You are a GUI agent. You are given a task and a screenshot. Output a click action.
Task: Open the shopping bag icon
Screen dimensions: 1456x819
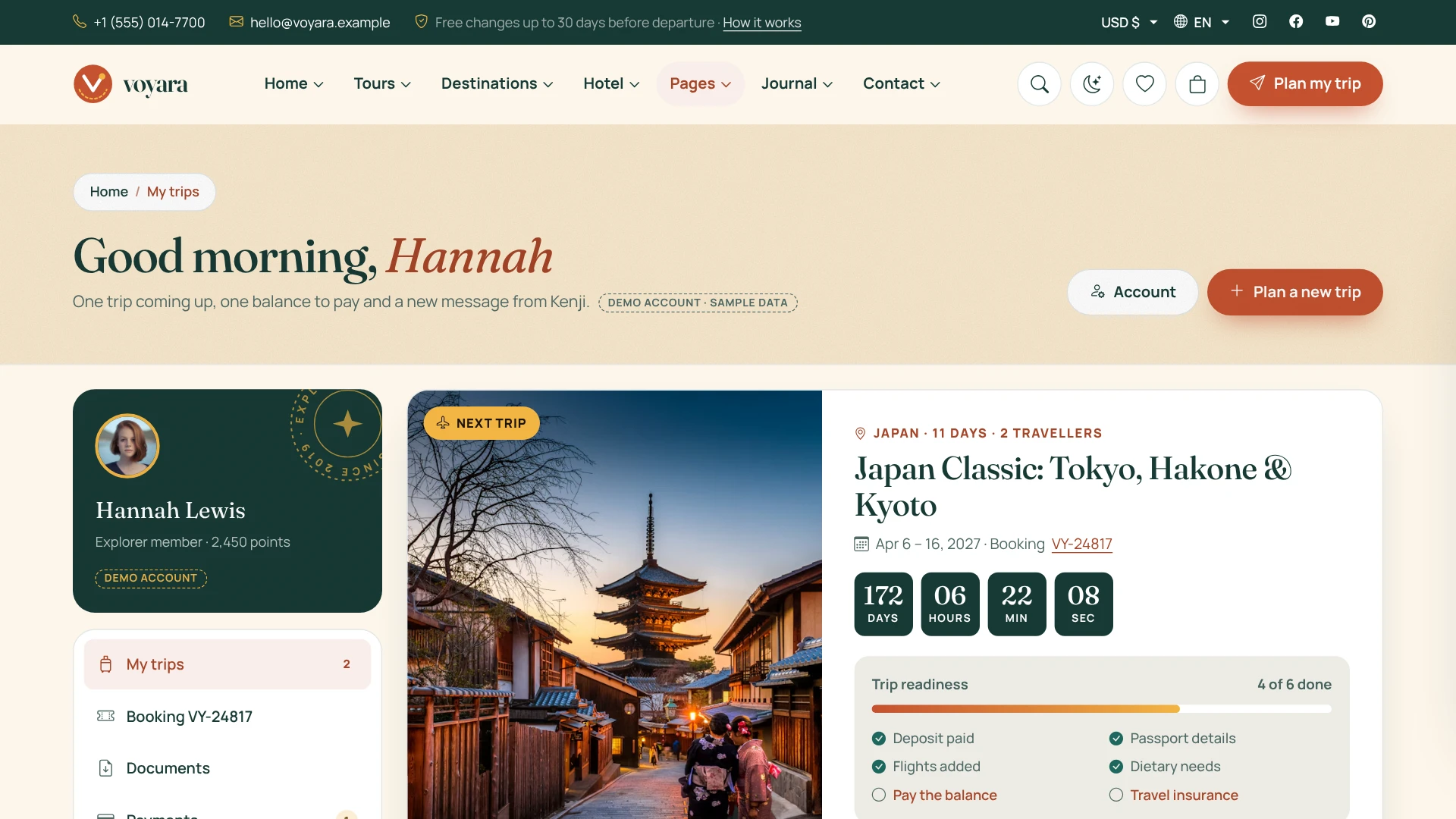pyautogui.click(x=1197, y=83)
